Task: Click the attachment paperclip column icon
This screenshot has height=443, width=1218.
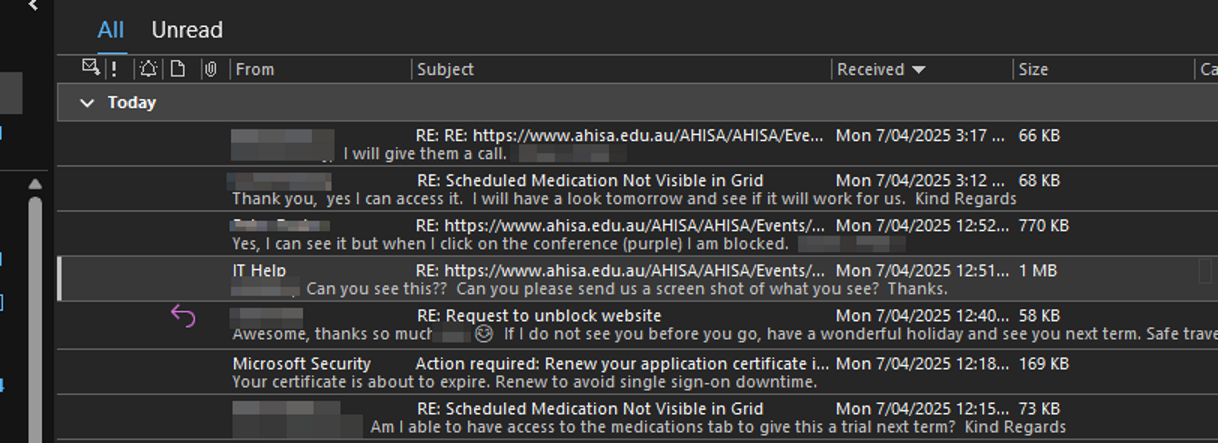Action: pos(210,69)
